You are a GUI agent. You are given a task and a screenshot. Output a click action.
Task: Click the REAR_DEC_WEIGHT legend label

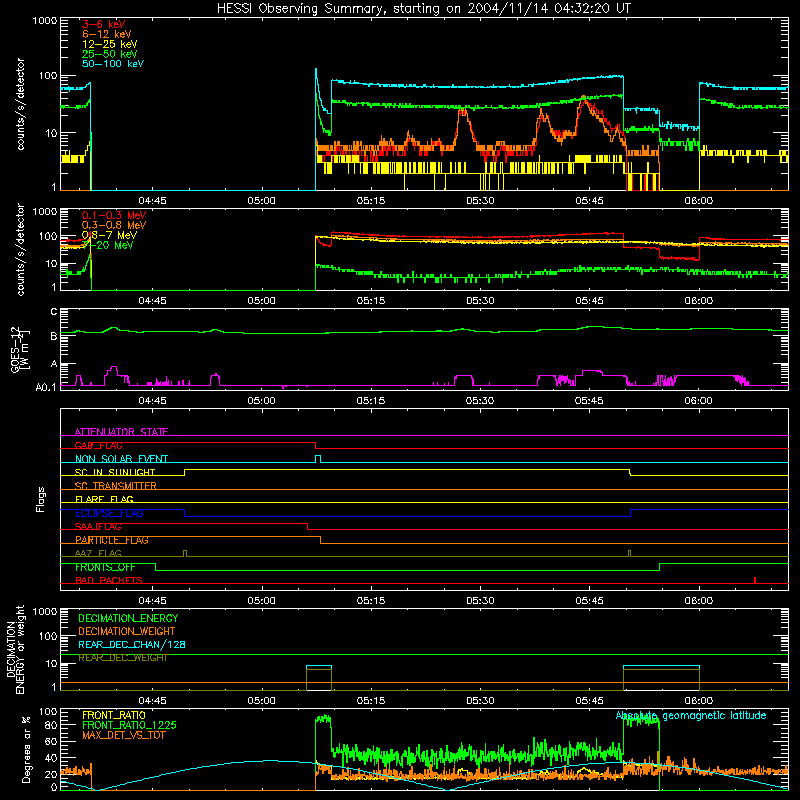[x=122, y=658]
